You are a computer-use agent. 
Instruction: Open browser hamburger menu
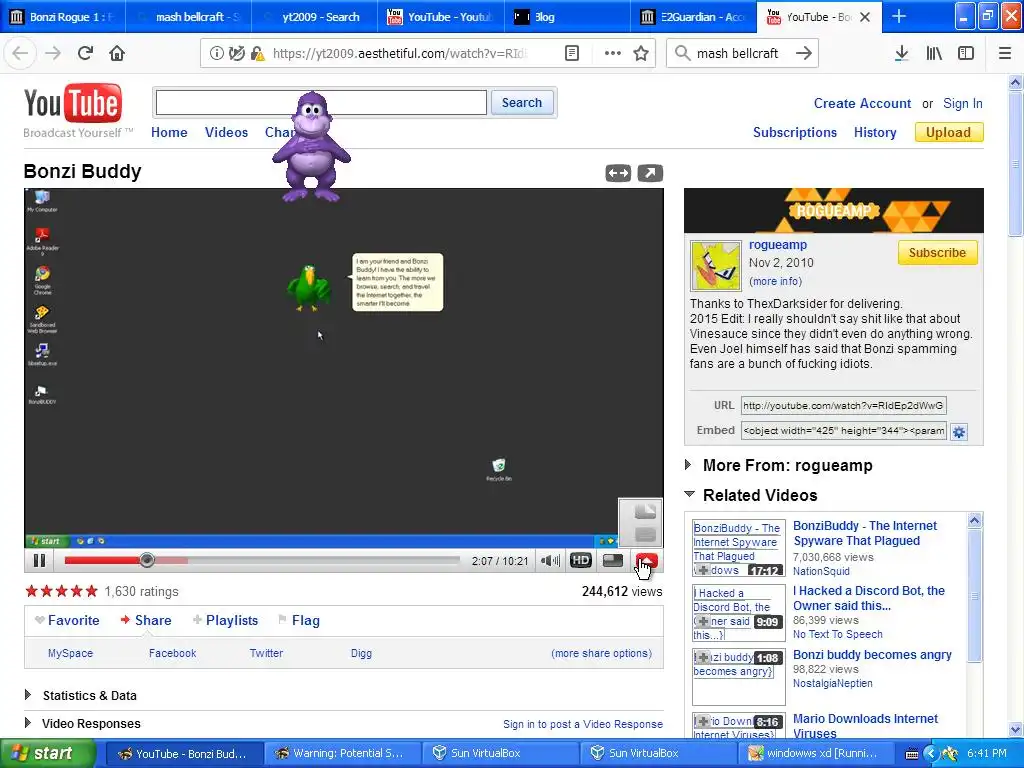[x=1004, y=53]
